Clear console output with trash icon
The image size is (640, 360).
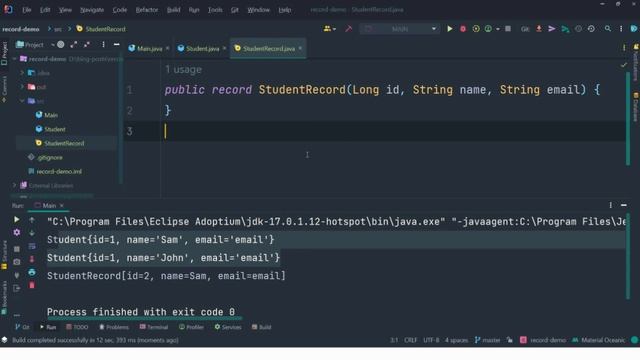32,285
